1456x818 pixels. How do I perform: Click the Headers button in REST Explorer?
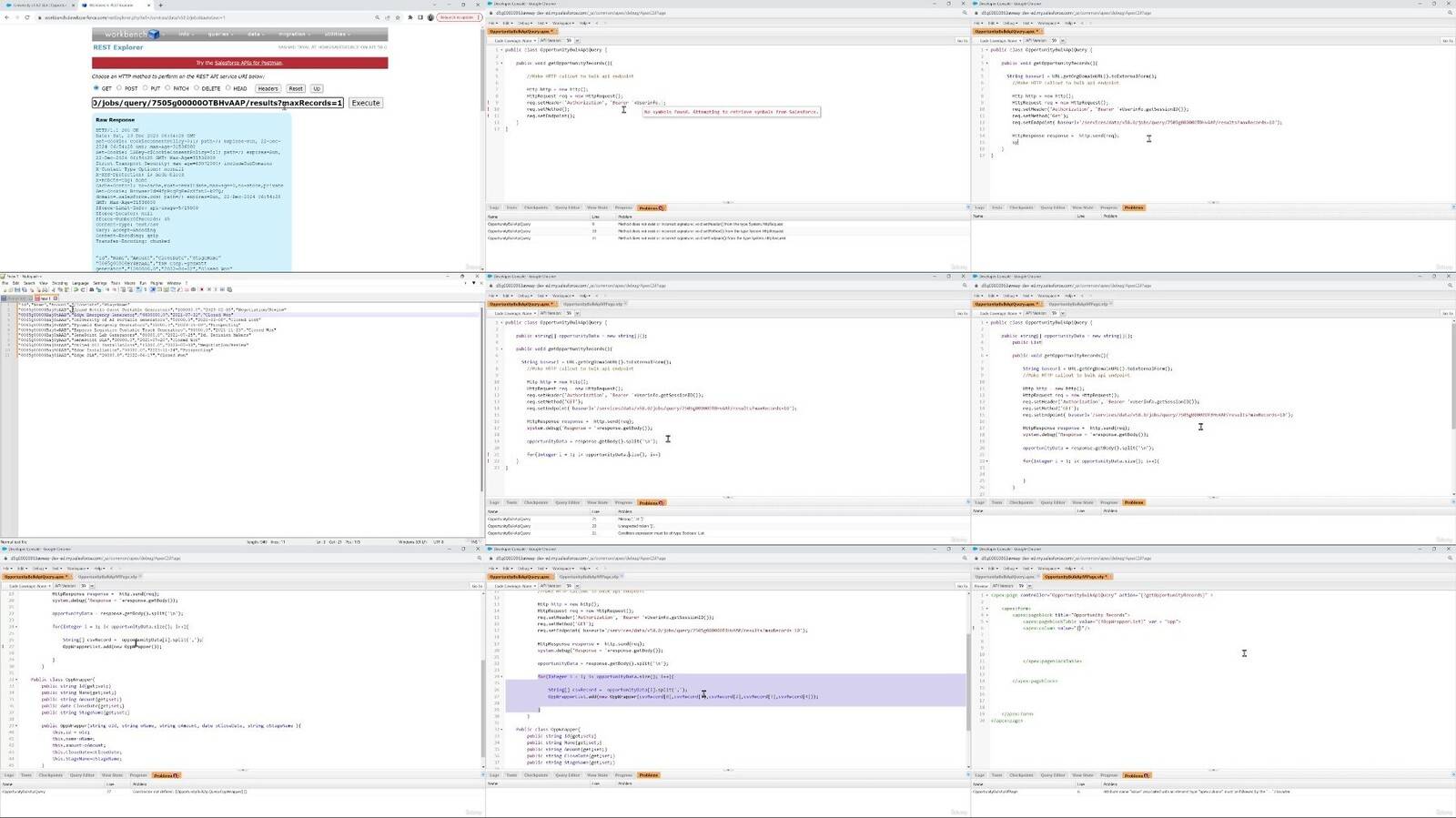268,88
